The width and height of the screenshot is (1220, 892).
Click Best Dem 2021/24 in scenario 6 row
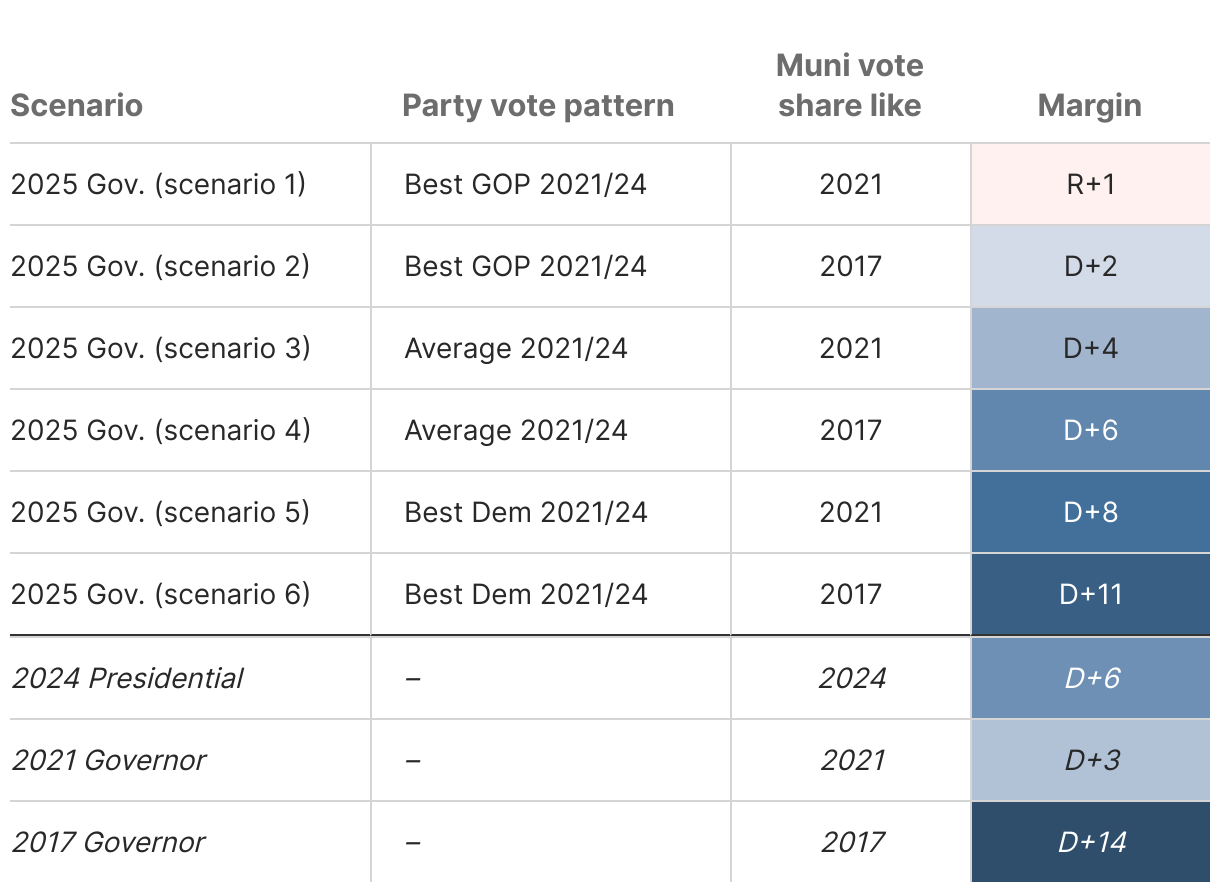point(526,594)
